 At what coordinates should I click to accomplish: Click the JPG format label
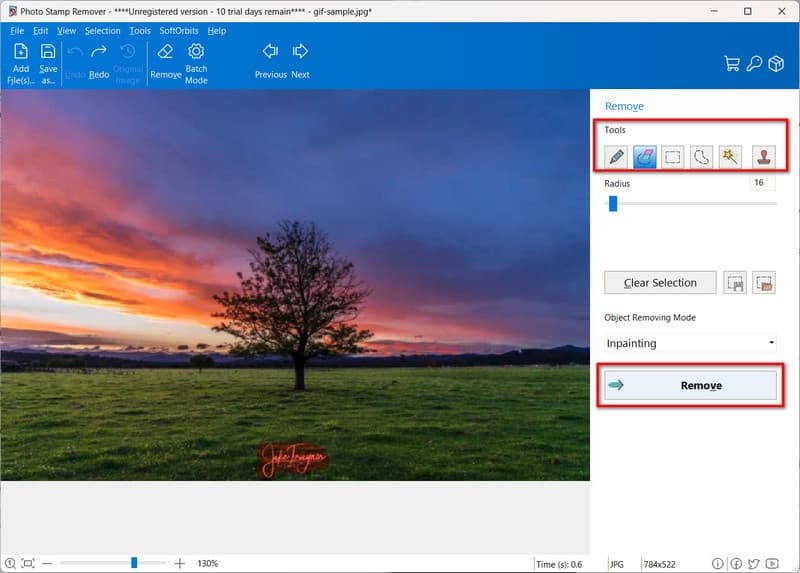pyautogui.click(x=617, y=564)
